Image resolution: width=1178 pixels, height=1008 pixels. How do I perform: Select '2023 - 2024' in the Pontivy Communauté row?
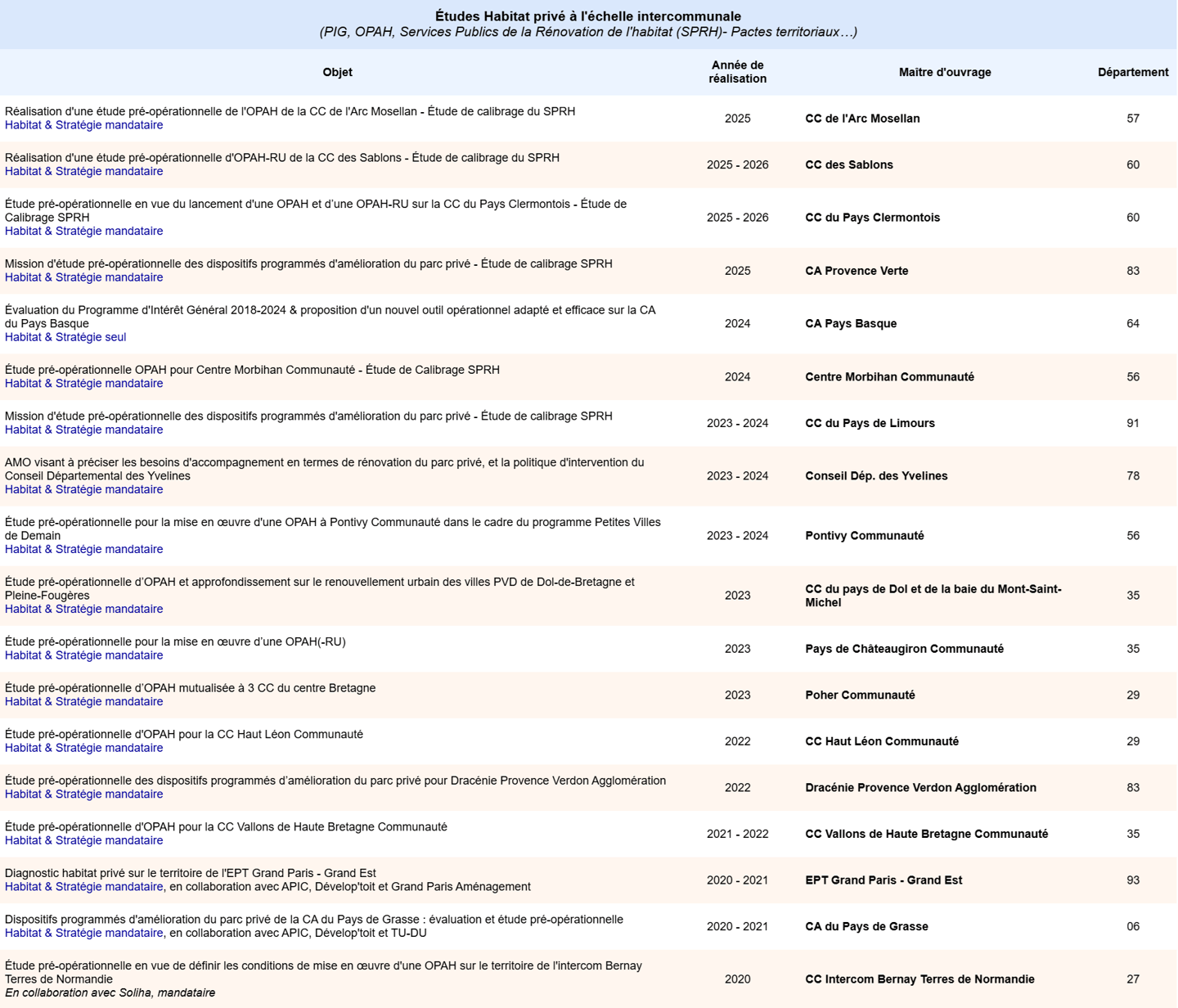737,536
